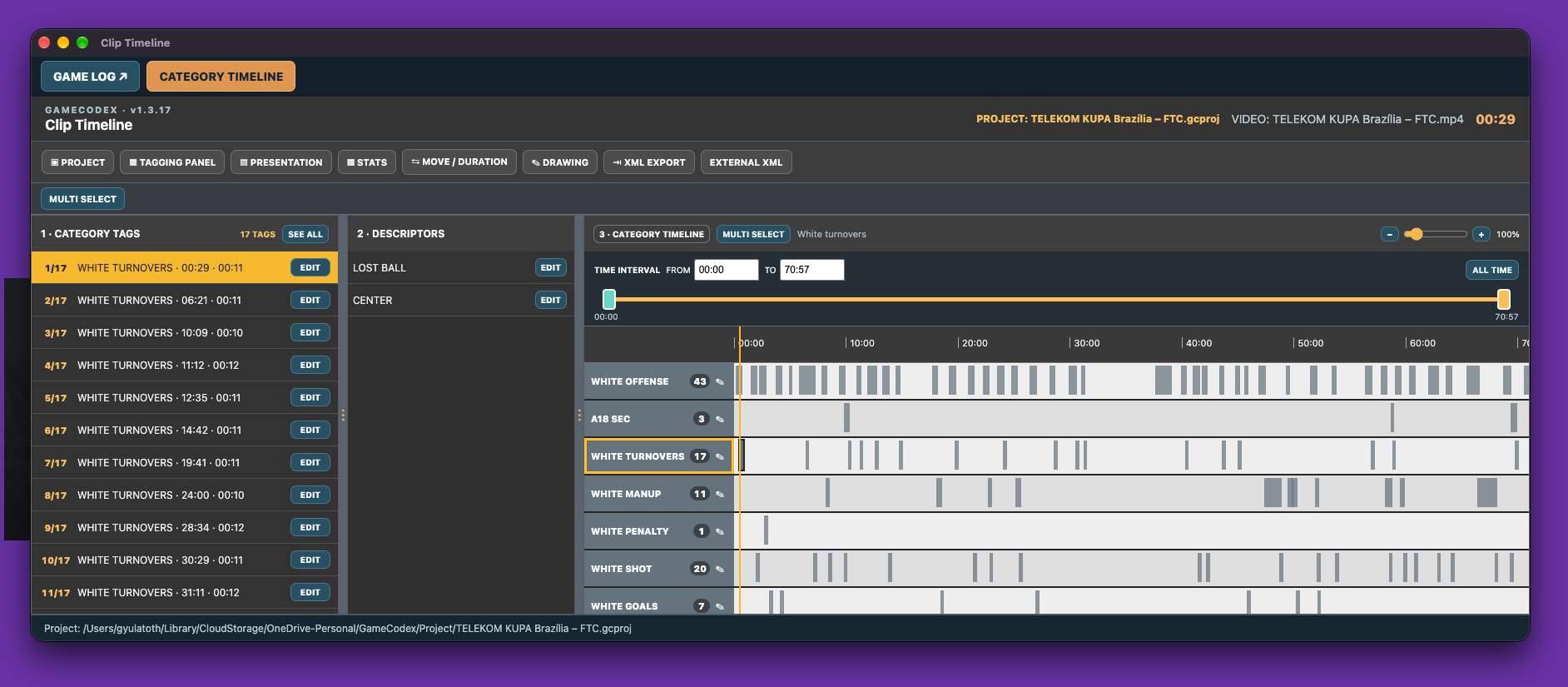The height and width of the screenshot is (687, 1568).
Task: Switch to GAME LOG tab
Action: (90, 77)
